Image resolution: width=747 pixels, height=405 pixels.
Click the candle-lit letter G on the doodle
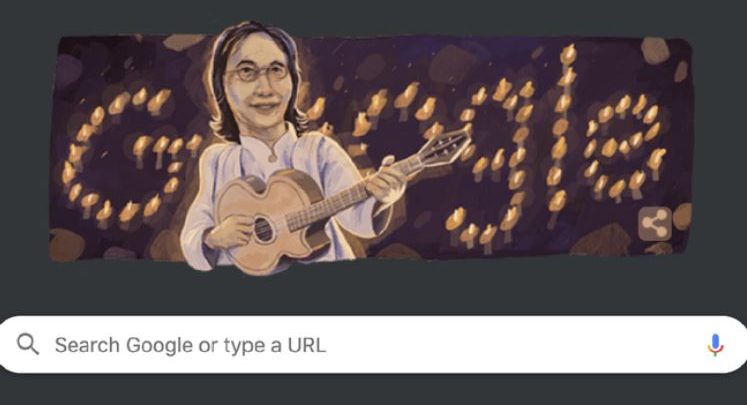tap(131, 155)
